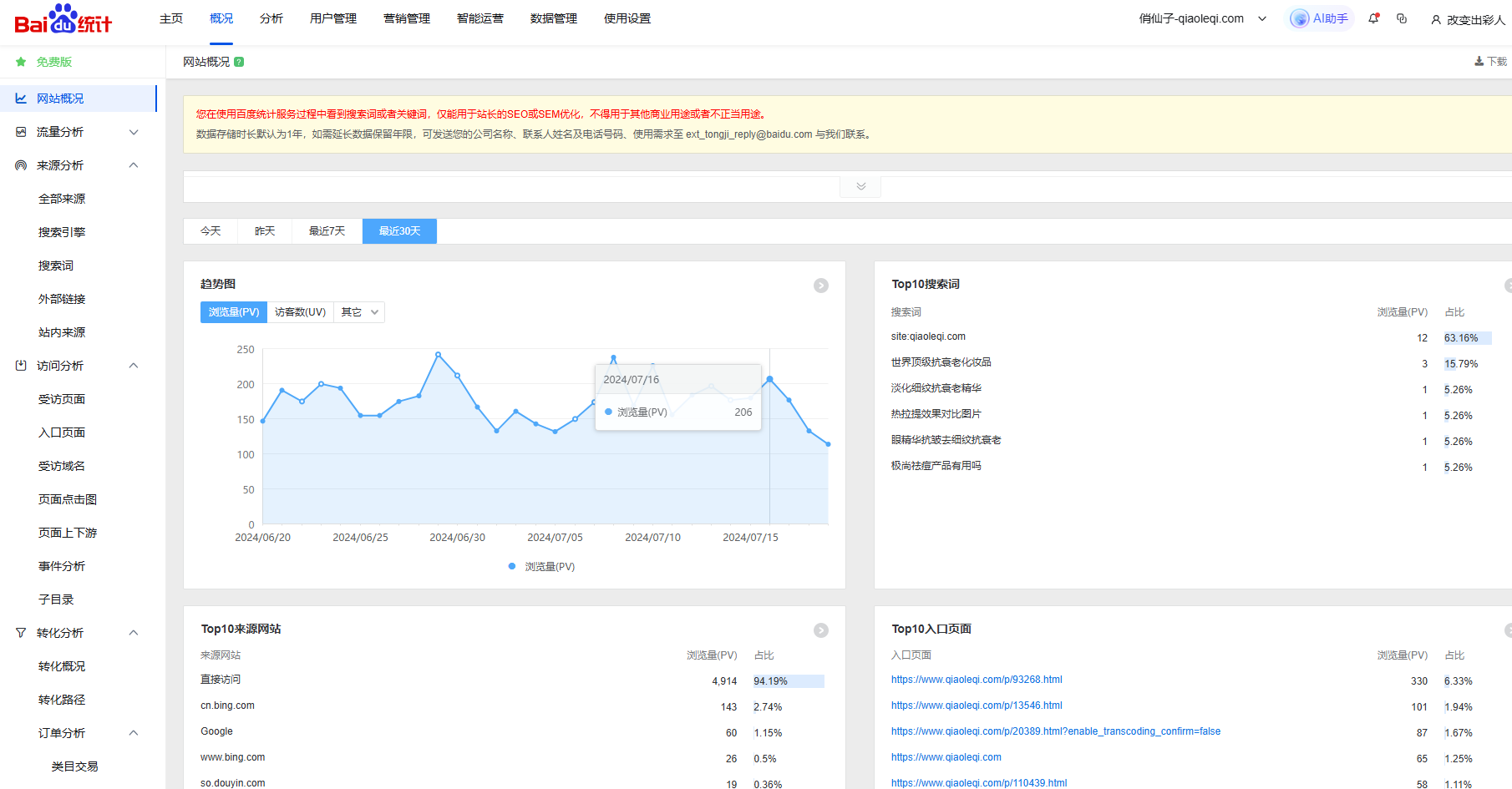Open entry page link p/20389.html
The width and height of the screenshot is (1512, 789).
point(1056,731)
